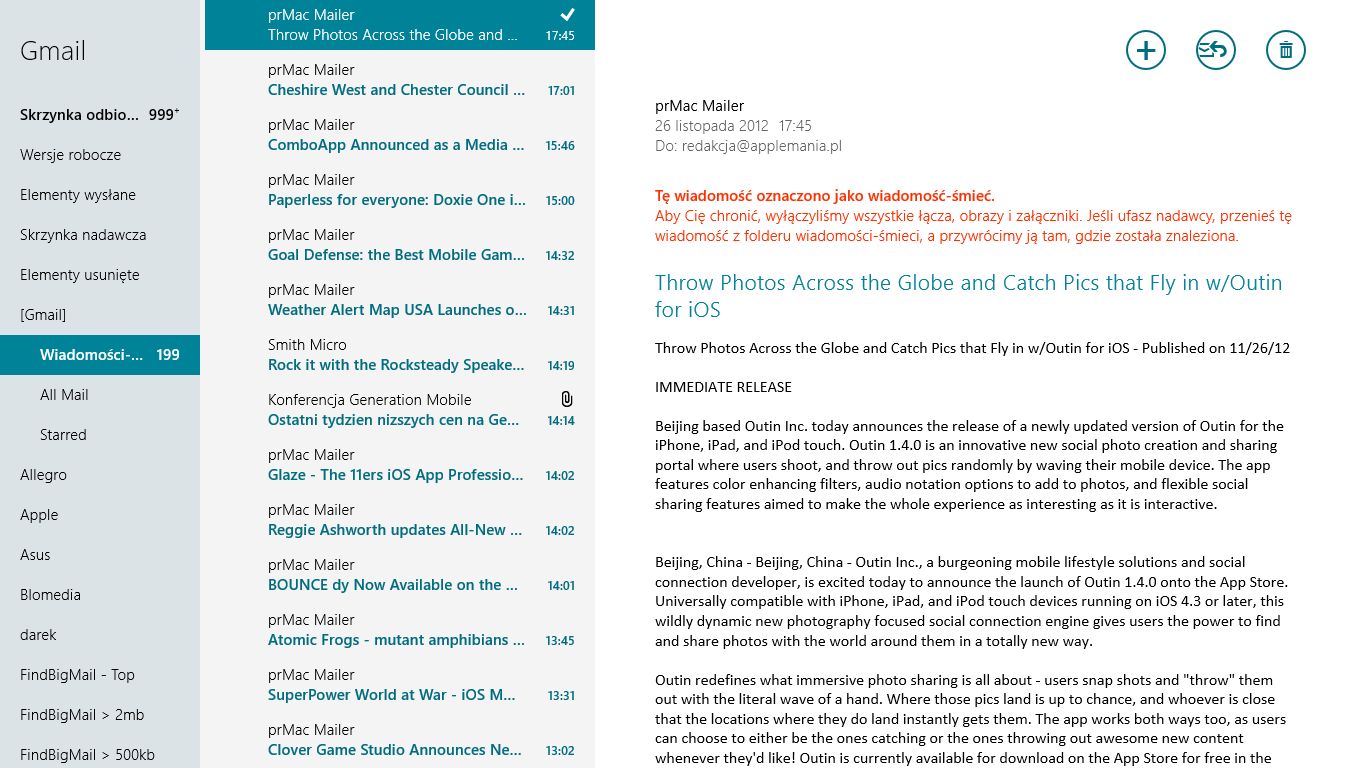Compose a new message with plus icon
This screenshot has width=1366, height=768.
(1146, 50)
